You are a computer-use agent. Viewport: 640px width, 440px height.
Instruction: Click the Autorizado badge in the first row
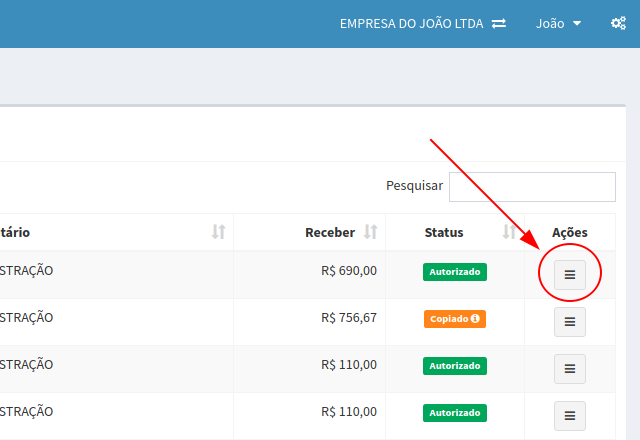tap(455, 272)
